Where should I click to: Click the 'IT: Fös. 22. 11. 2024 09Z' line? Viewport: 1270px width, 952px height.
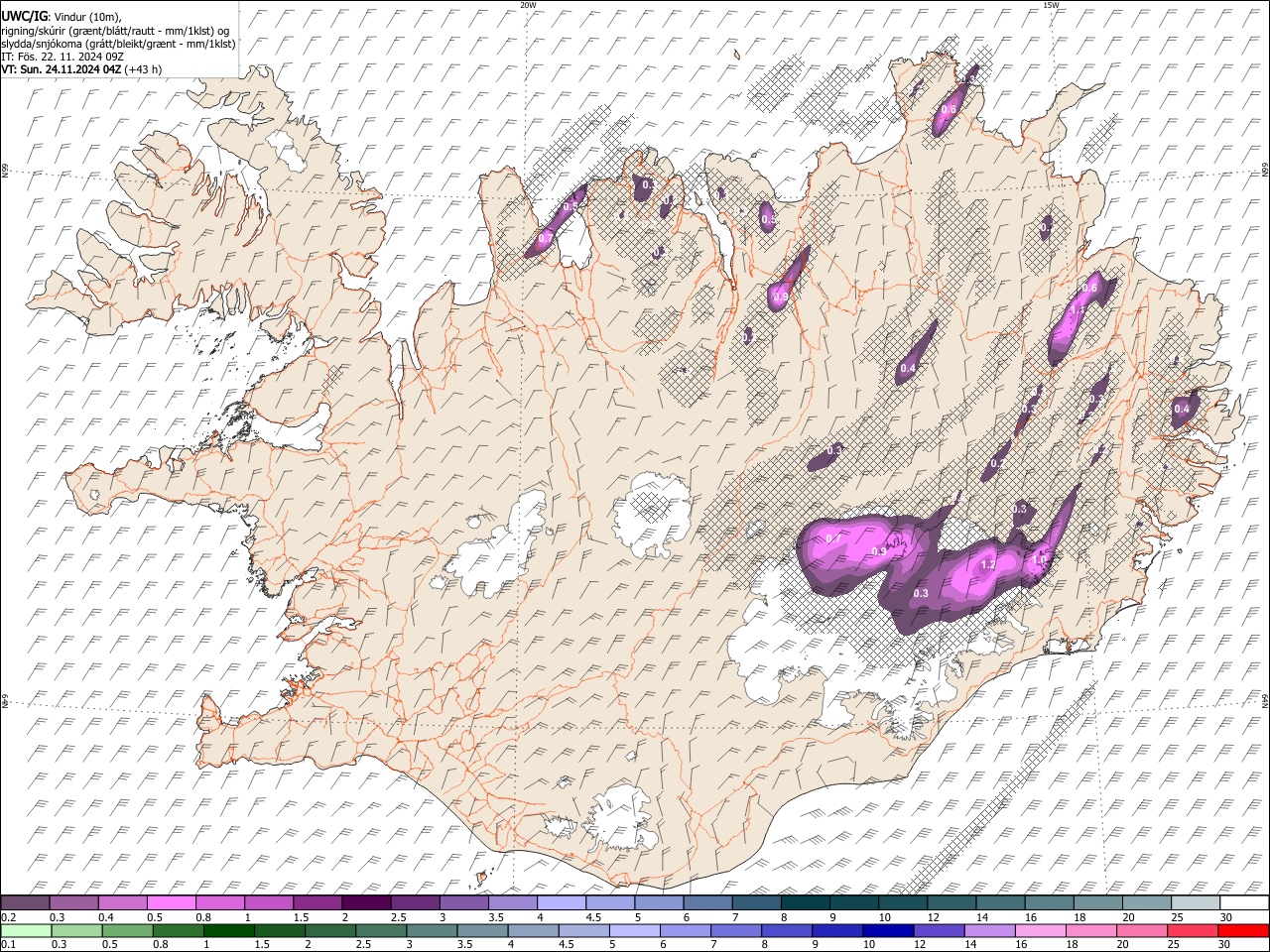[x=63, y=57]
